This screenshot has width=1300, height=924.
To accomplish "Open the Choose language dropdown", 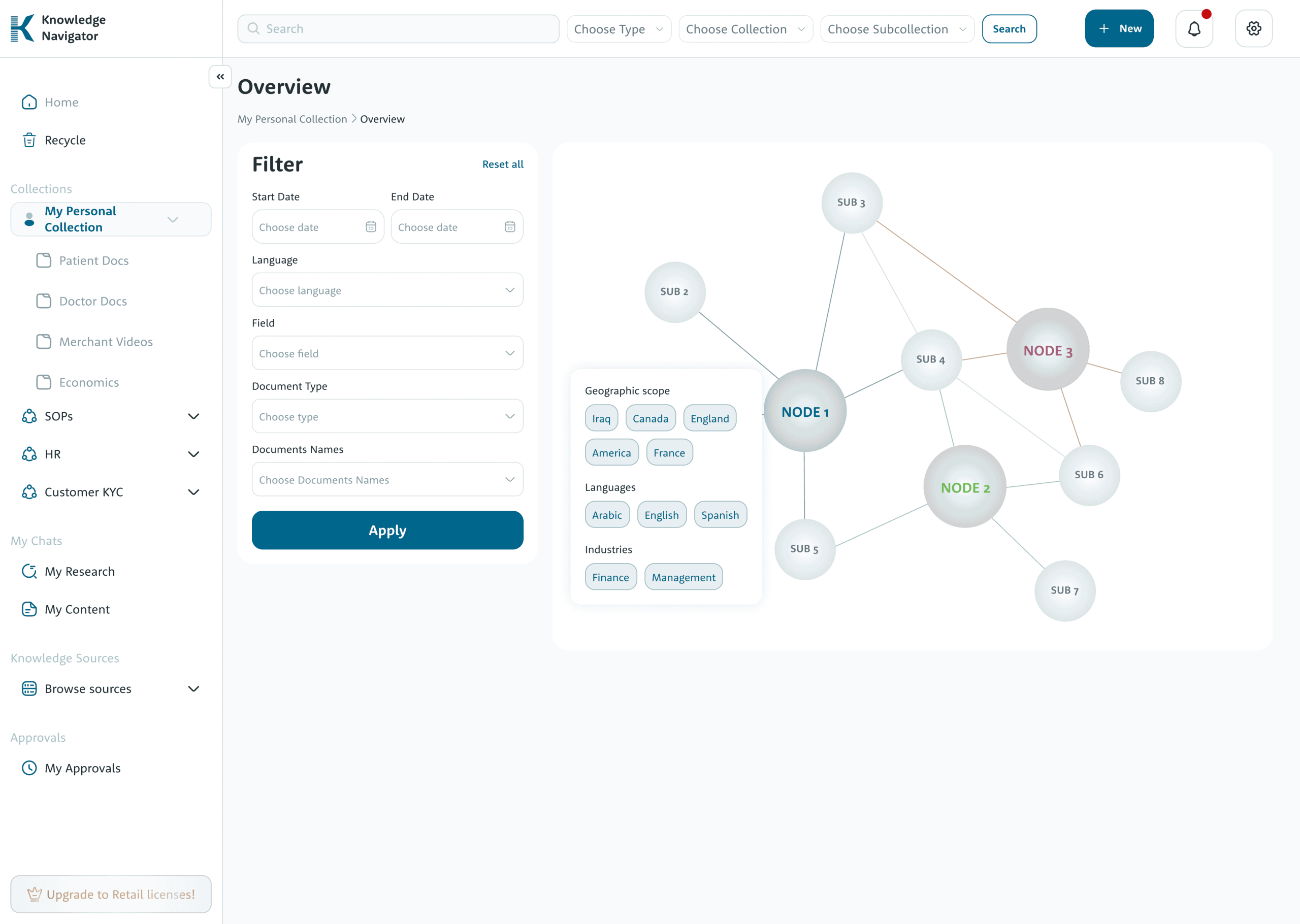I will (387, 290).
